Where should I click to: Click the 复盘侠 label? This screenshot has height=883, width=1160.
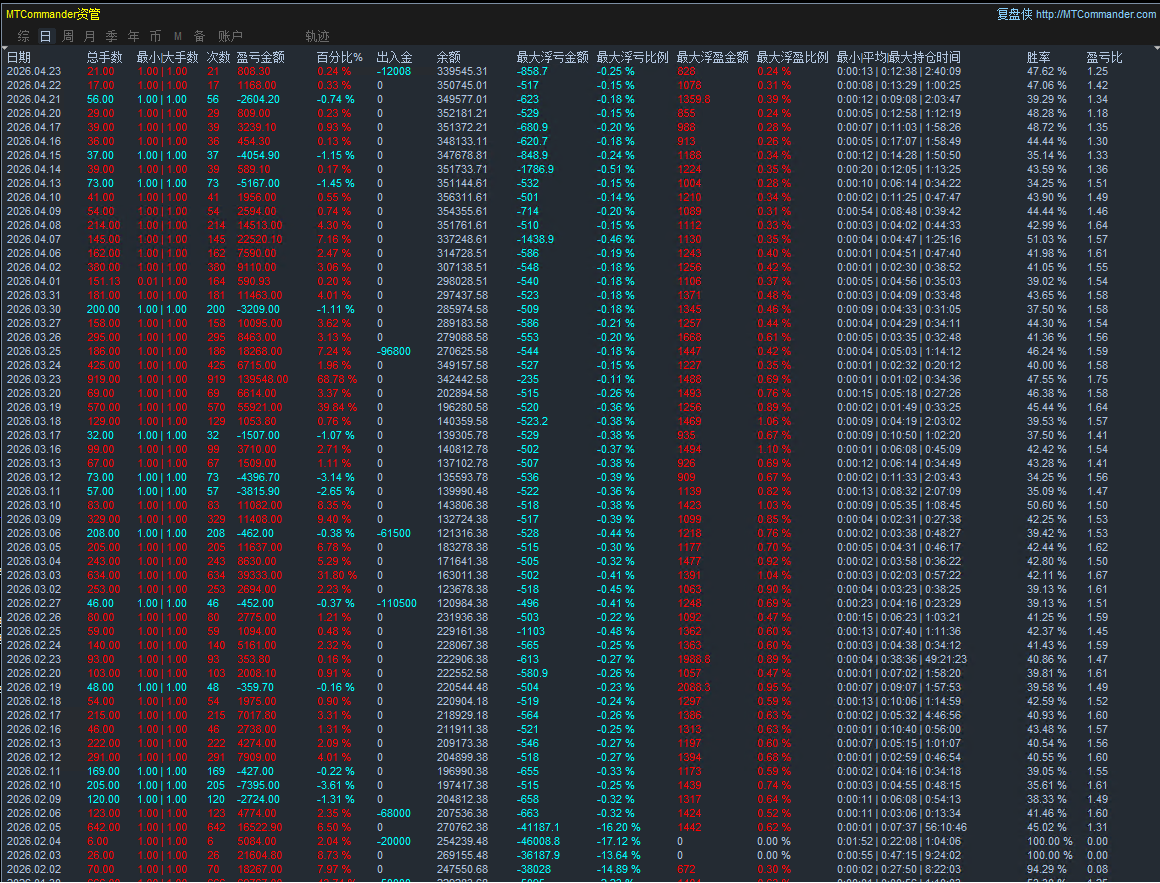pos(1014,14)
